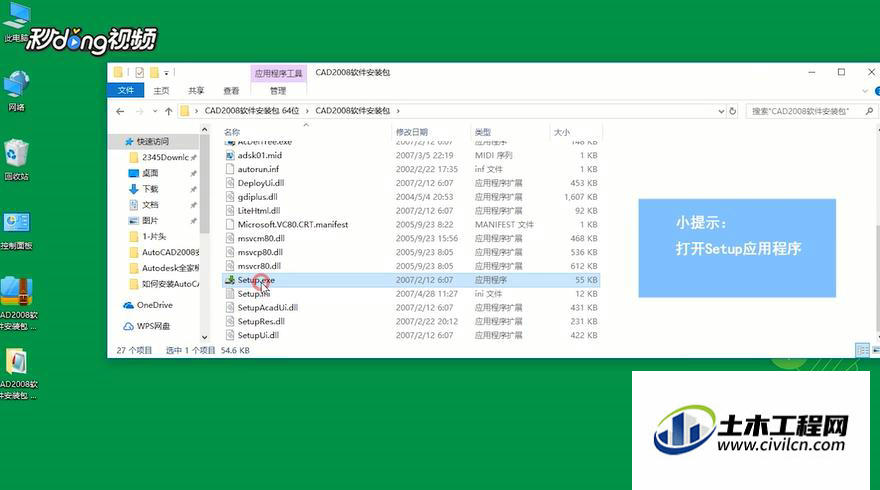Click the properties quick access icon
Image resolution: width=880 pixels, height=490 pixels.
pyautogui.click(x=140, y=72)
